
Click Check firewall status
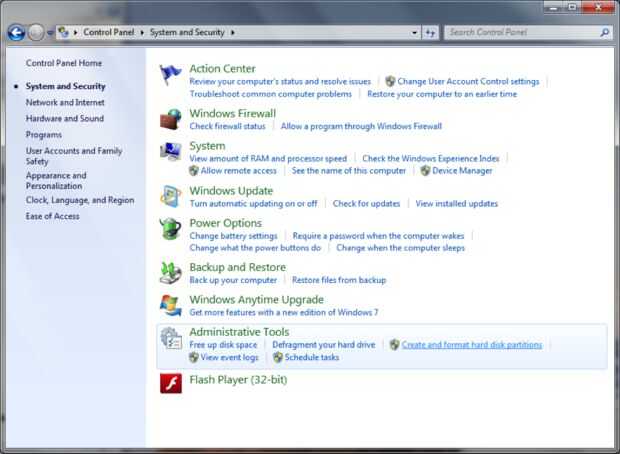[x=227, y=126]
